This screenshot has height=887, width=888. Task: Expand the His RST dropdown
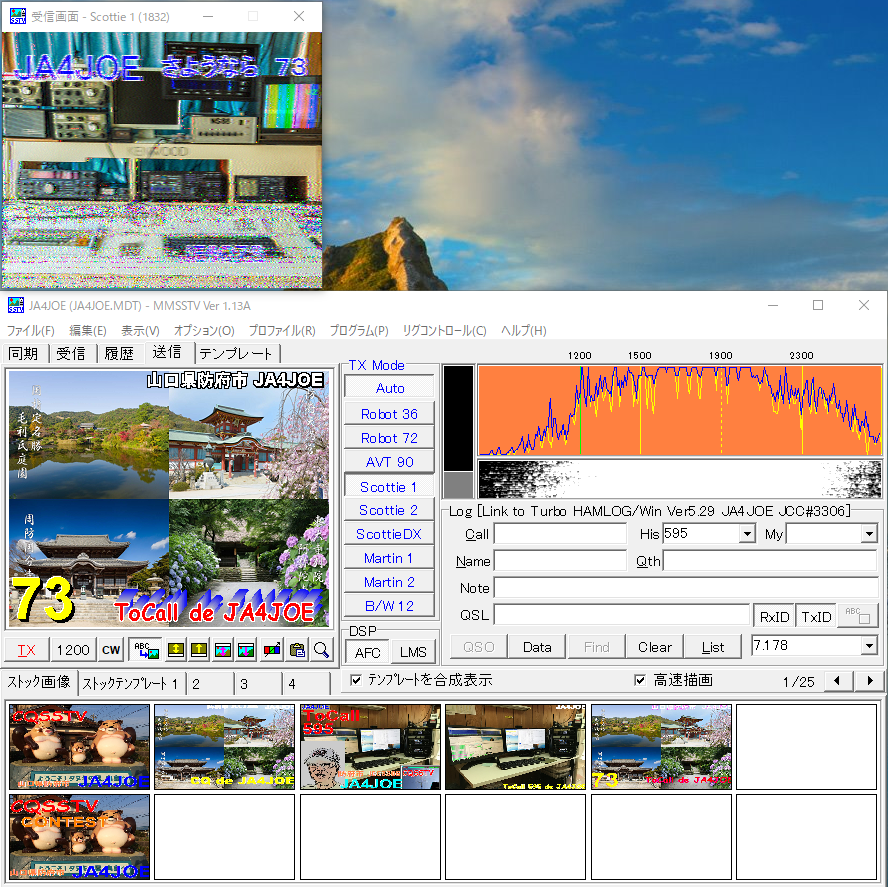(x=748, y=534)
